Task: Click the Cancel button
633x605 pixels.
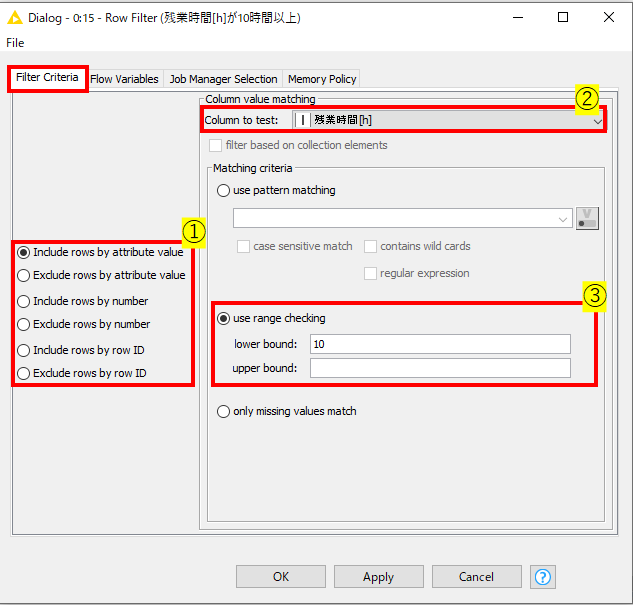Action: click(x=476, y=577)
